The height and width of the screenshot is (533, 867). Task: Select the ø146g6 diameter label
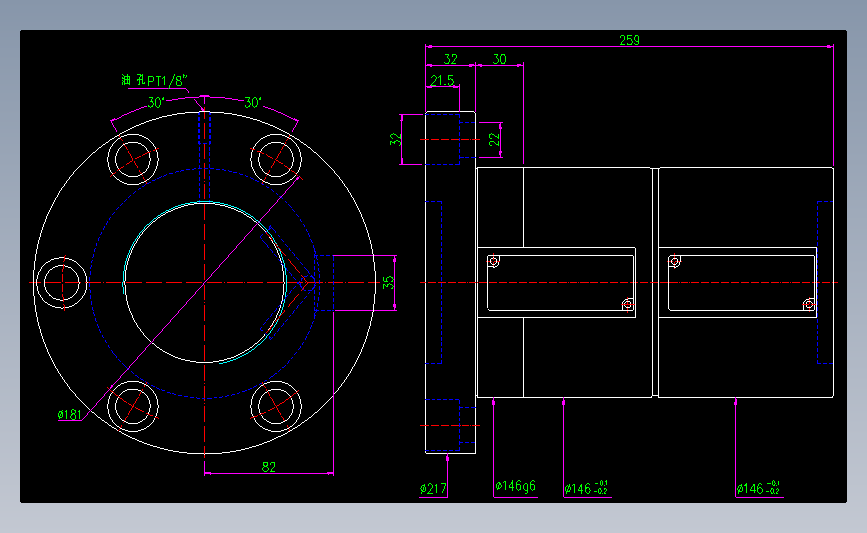point(515,486)
